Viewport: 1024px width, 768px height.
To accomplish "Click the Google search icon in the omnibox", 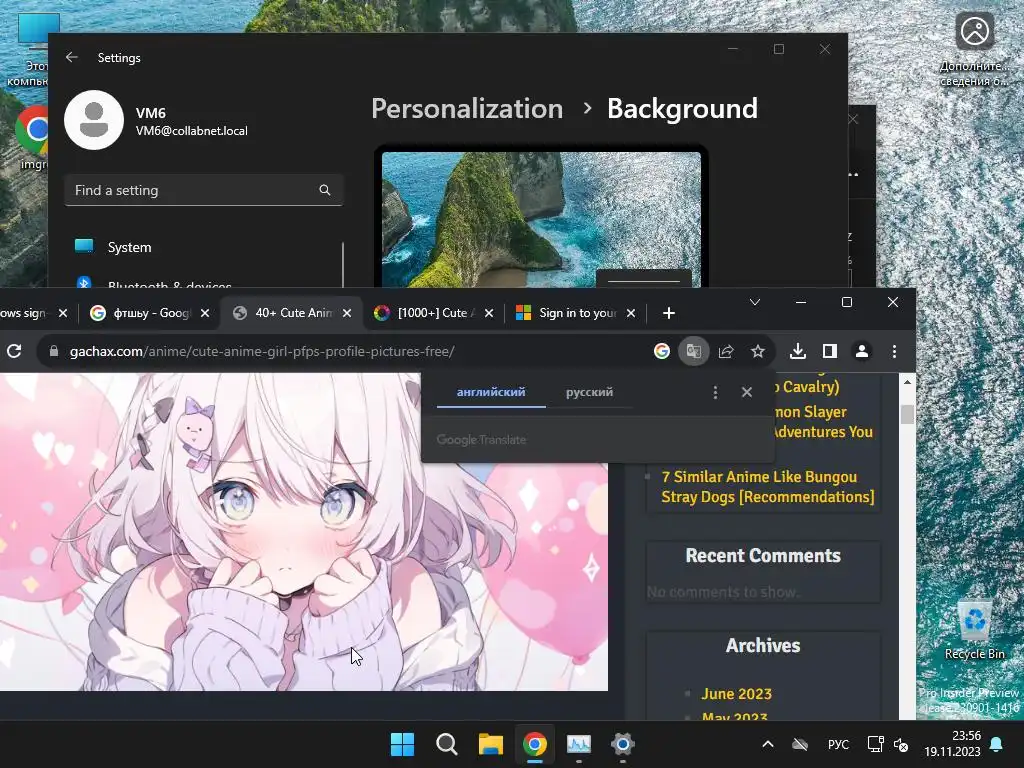I will pyautogui.click(x=662, y=351).
